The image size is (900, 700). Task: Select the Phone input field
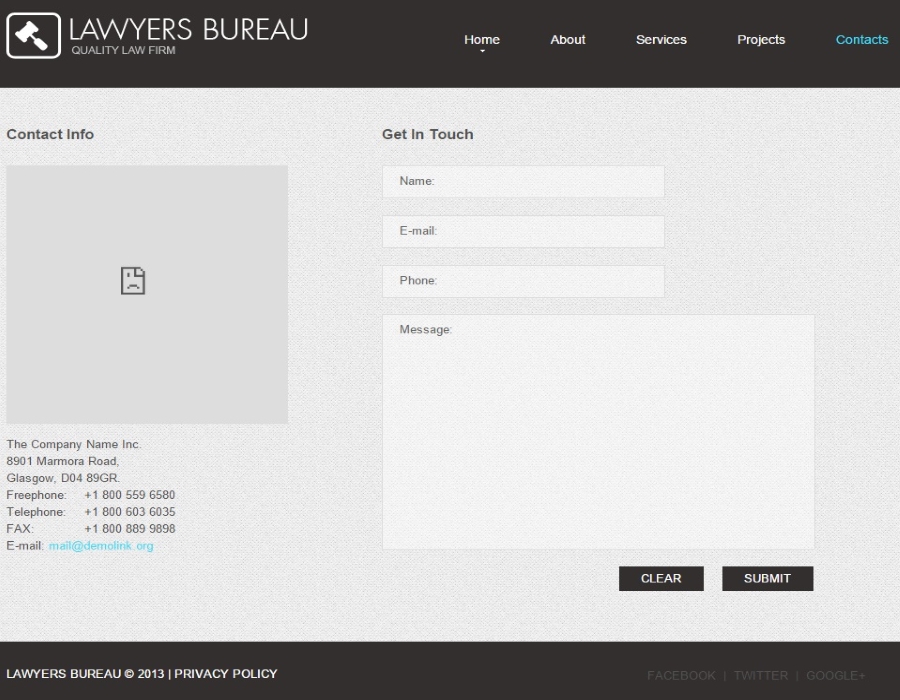click(x=523, y=281)
